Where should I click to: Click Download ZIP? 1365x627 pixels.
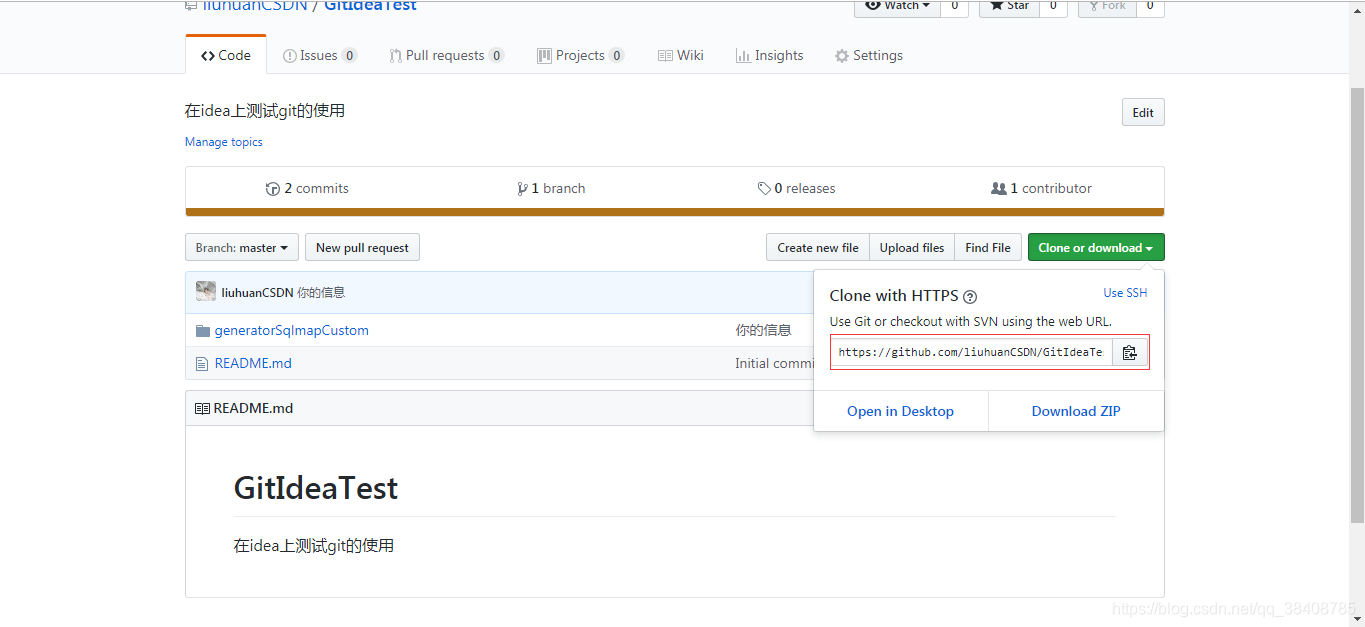pos(1076,411)
